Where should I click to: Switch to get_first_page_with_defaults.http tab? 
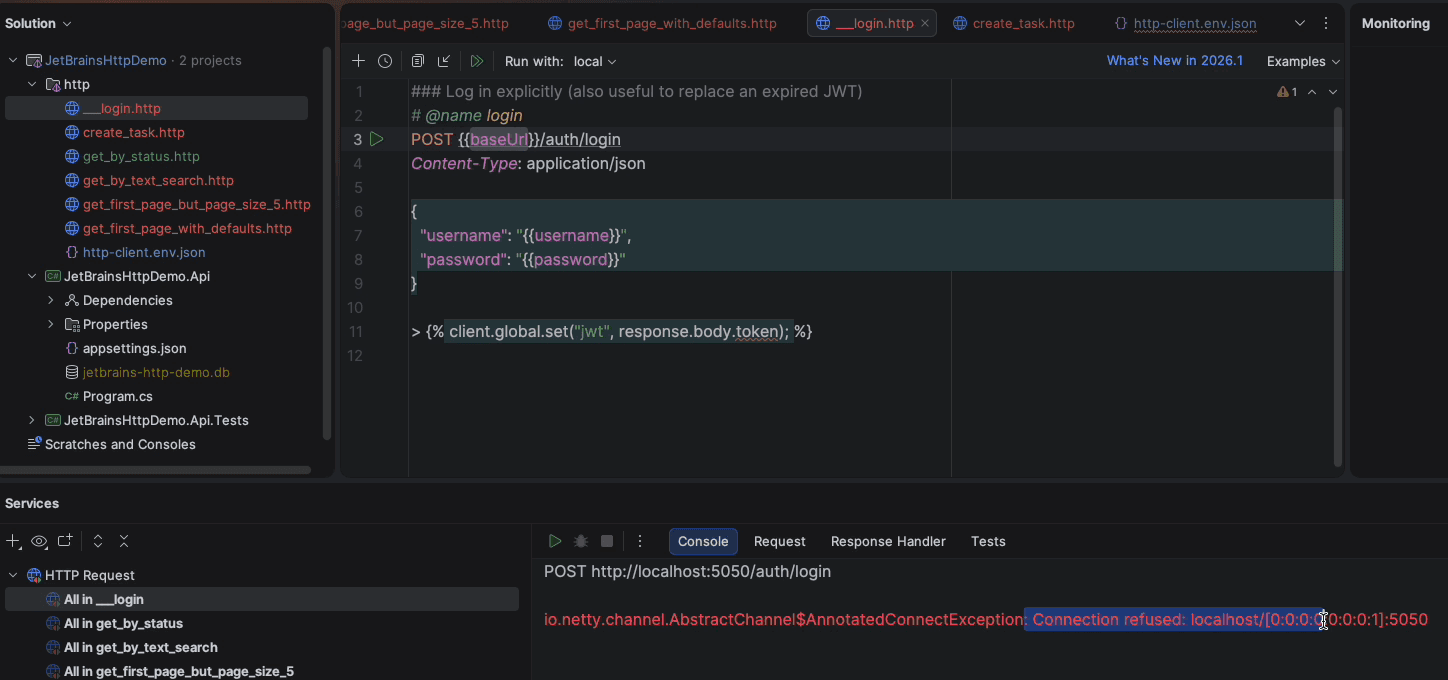pos(662,23)
